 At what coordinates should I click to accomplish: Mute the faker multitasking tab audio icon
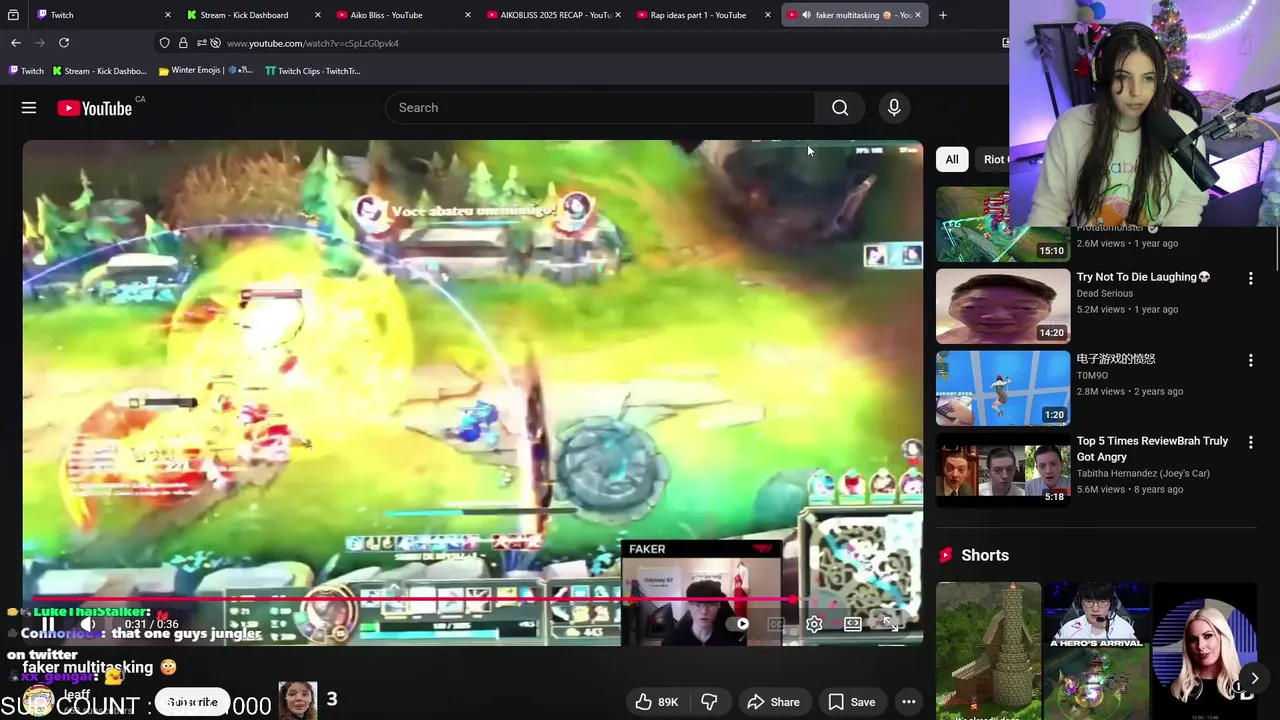click(x=806, y=15)
